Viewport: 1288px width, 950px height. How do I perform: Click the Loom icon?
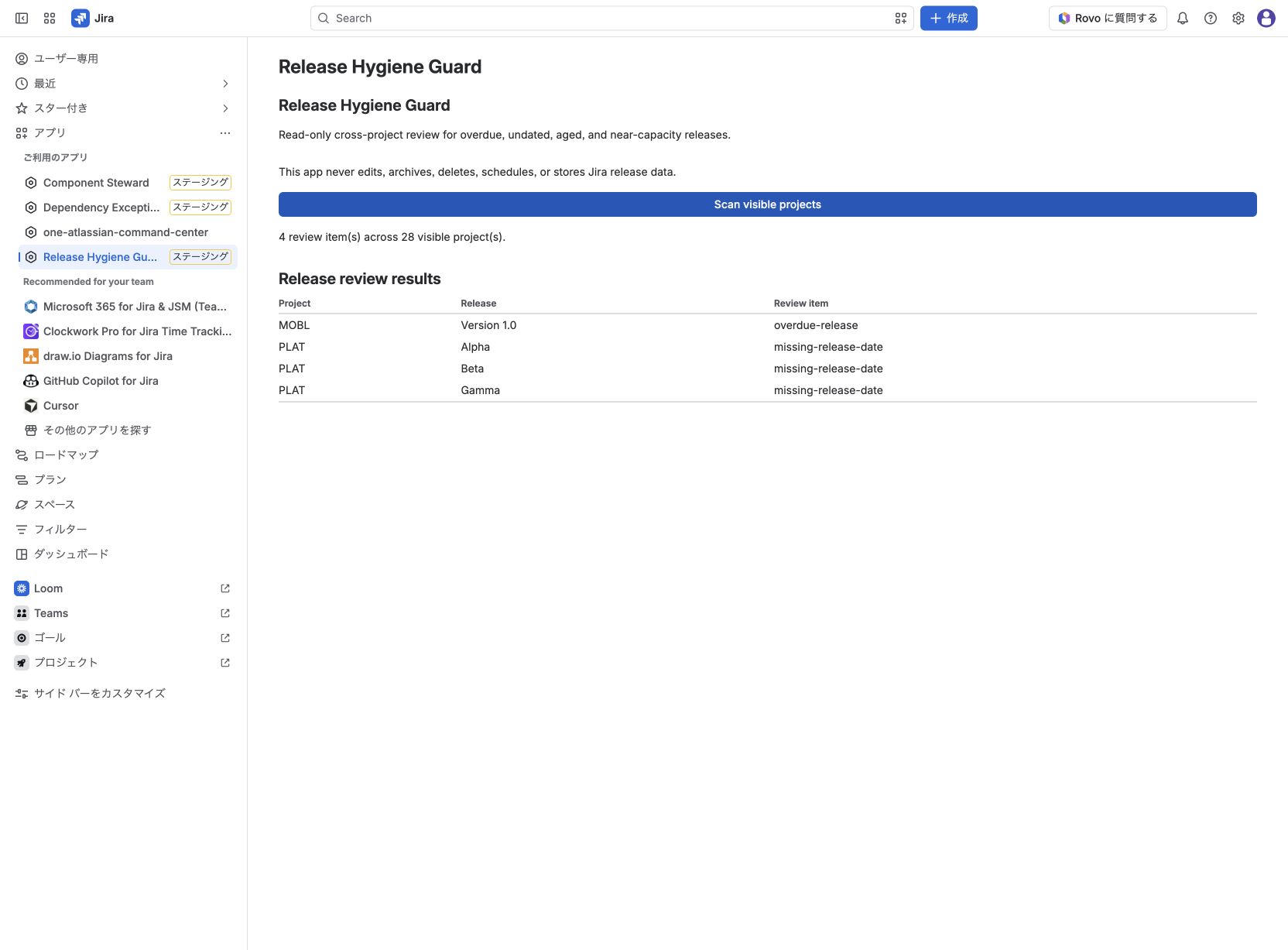[22, 588]
